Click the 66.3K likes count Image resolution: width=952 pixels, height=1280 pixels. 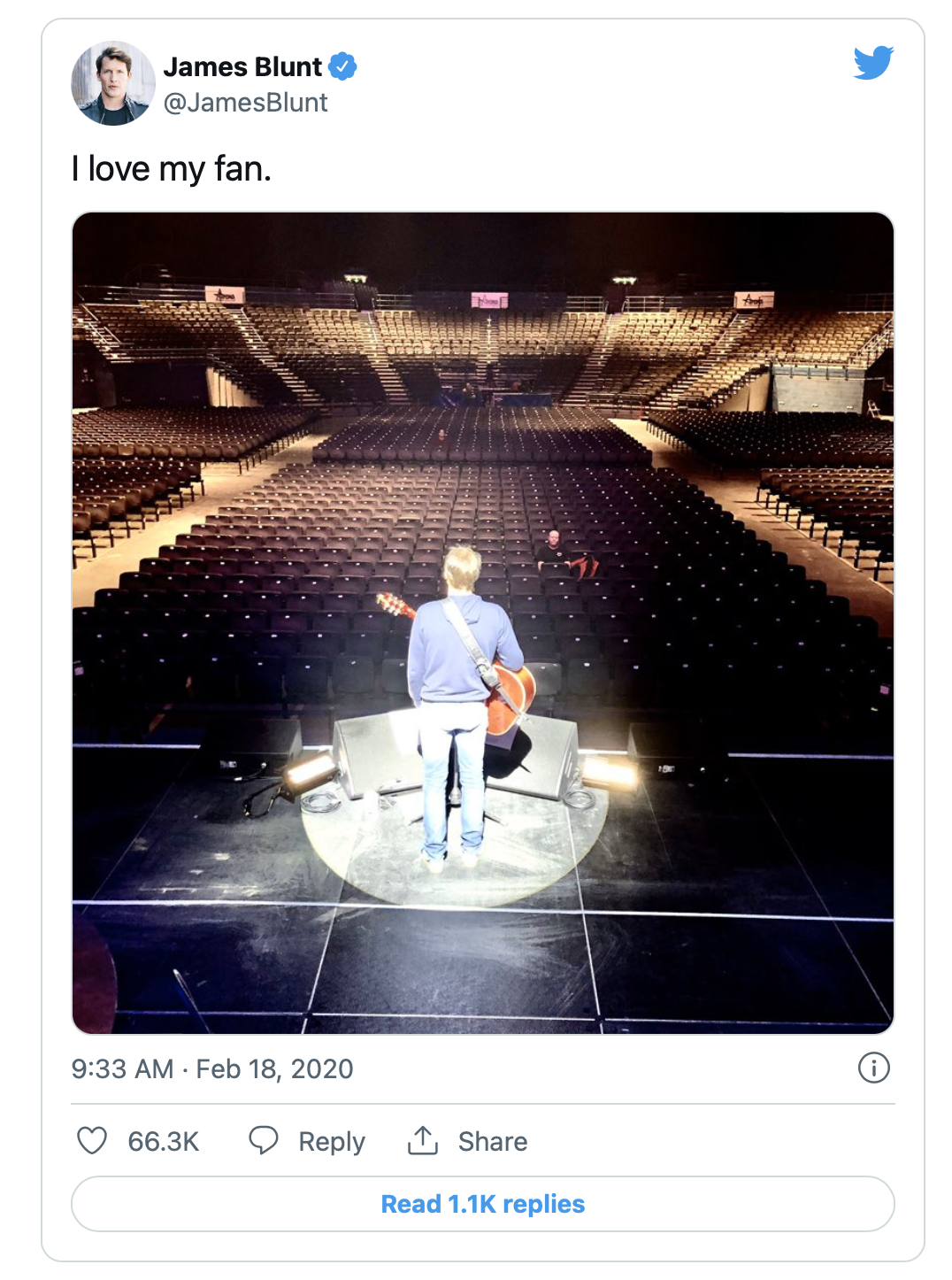click(164, 1141)
